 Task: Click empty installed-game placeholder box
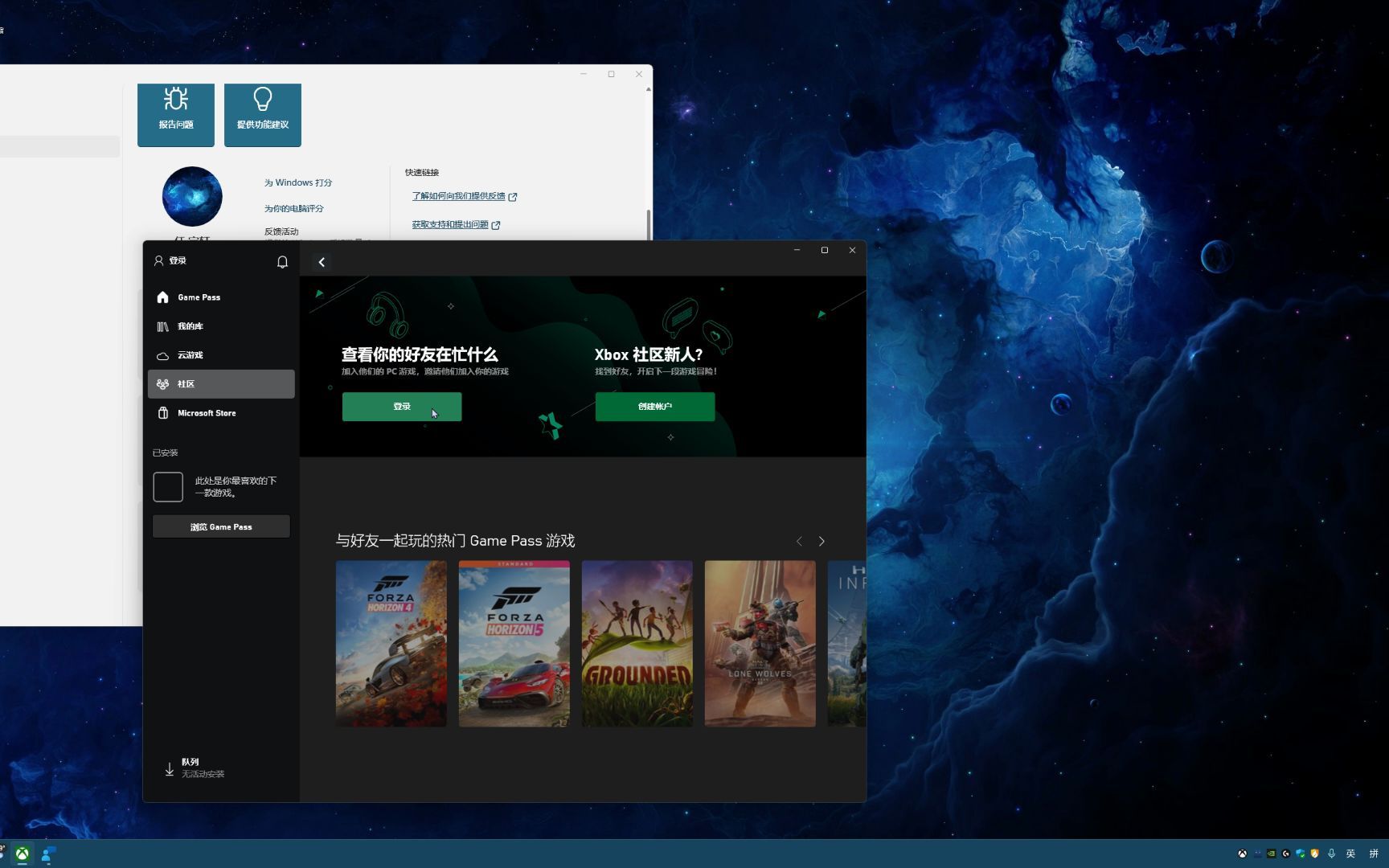[x=168, y=487]
